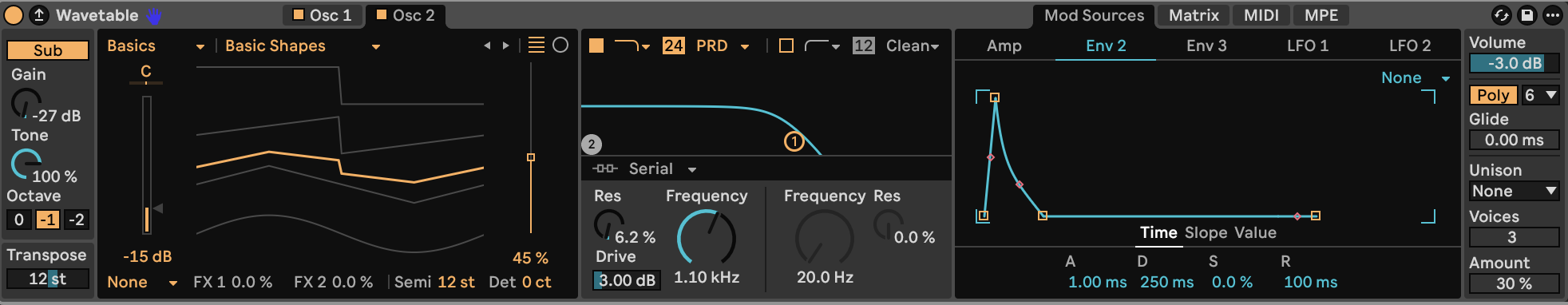
Task: Click the oscillator gain -15 dB value
Action: coord(148,257)
